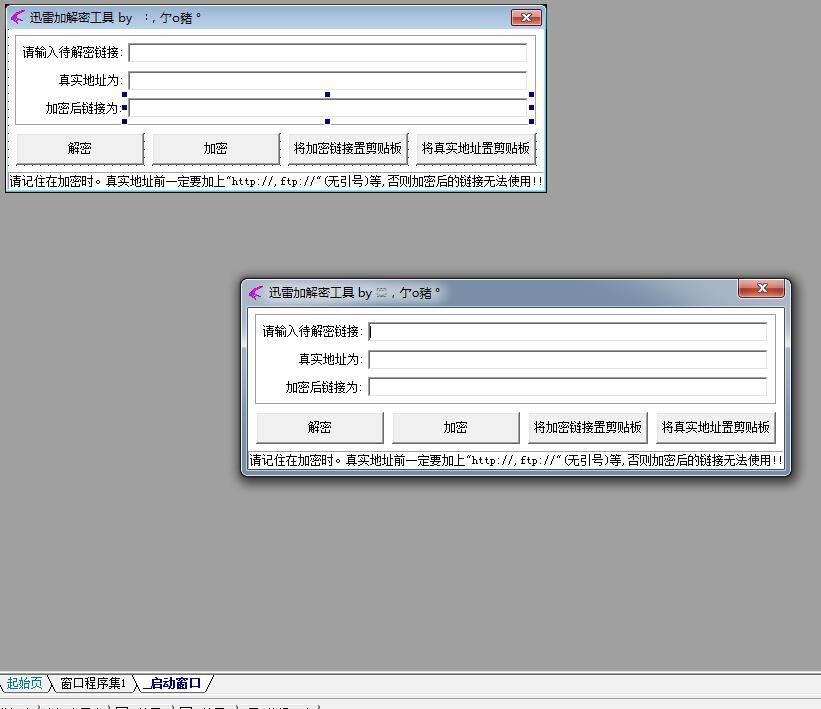This screenshot has height=709, width=821.
Task: Select the 请记住在加密时 hint label in design form
Action: click(276, 181)
